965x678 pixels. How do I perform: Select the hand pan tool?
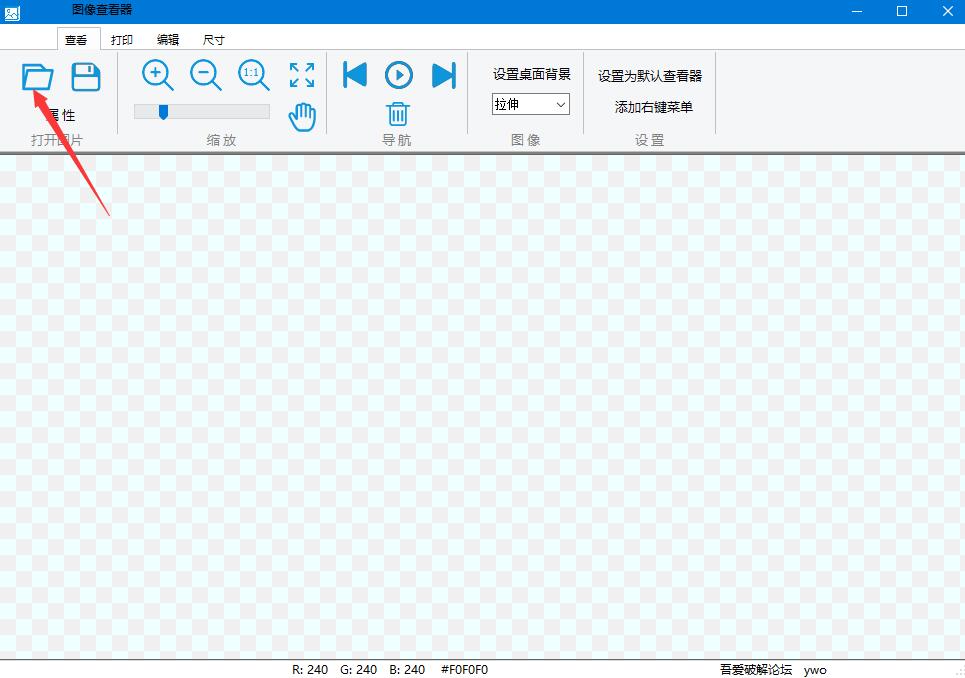click(x=302, y=117)
